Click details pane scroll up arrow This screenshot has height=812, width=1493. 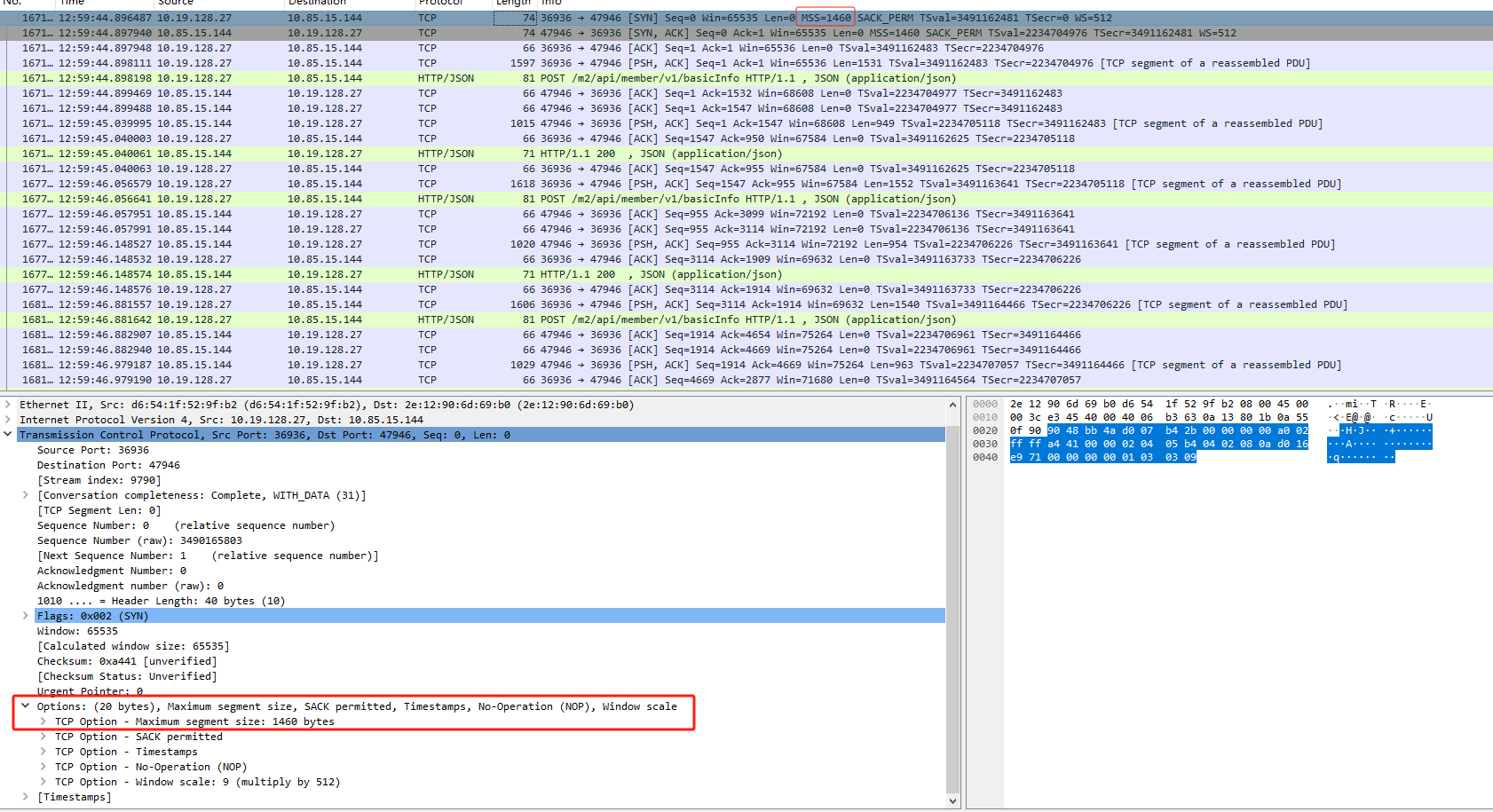pos(953,406)
